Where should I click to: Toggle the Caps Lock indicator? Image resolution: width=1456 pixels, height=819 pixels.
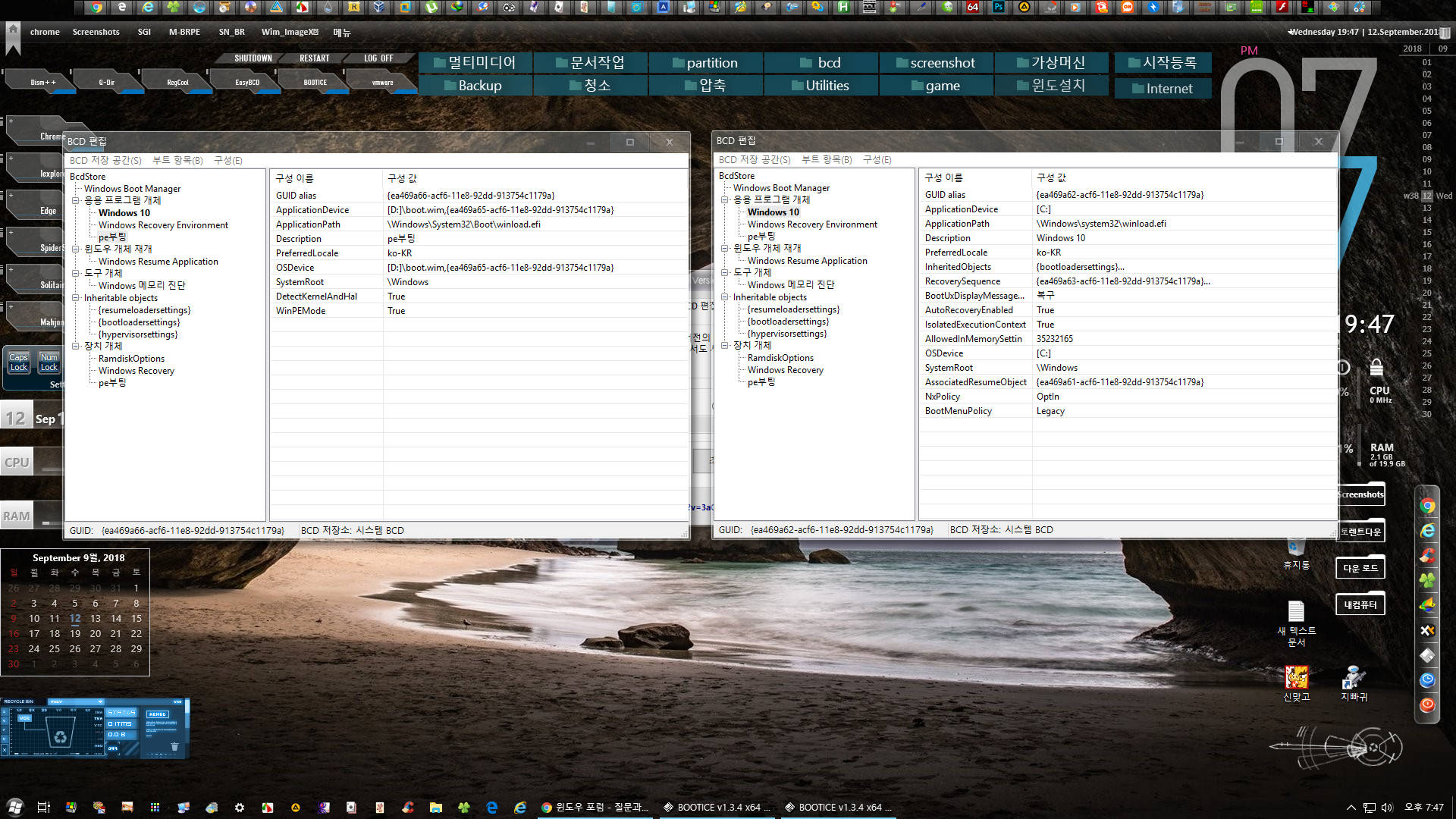18,362
